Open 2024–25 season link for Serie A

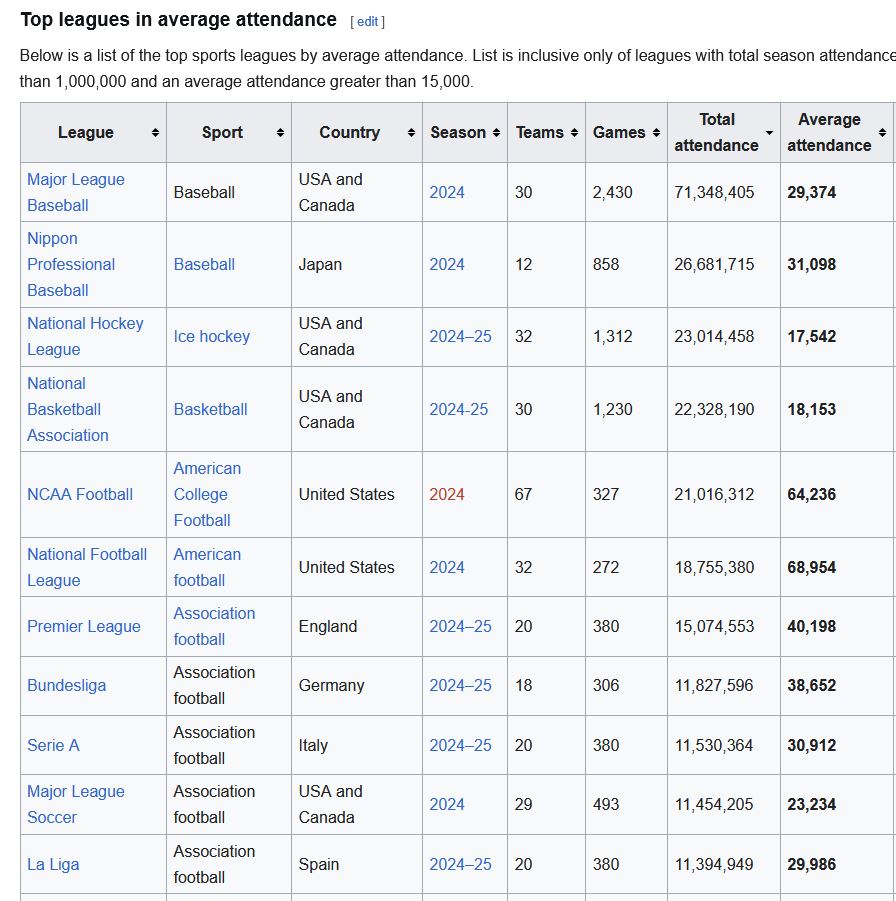coord(460,745)
